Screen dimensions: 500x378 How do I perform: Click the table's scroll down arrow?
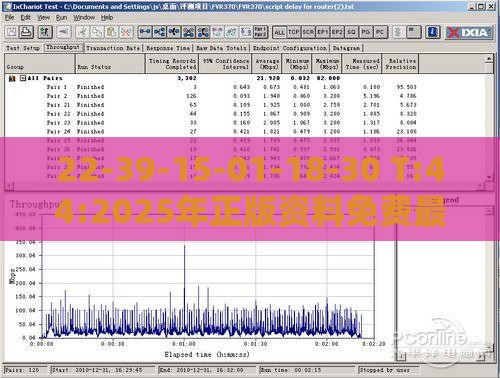coord(489,177)
